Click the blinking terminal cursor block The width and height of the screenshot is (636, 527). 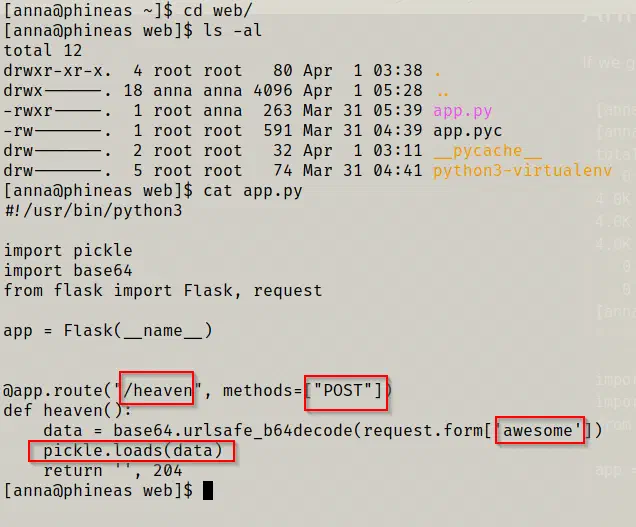point(208,491)
